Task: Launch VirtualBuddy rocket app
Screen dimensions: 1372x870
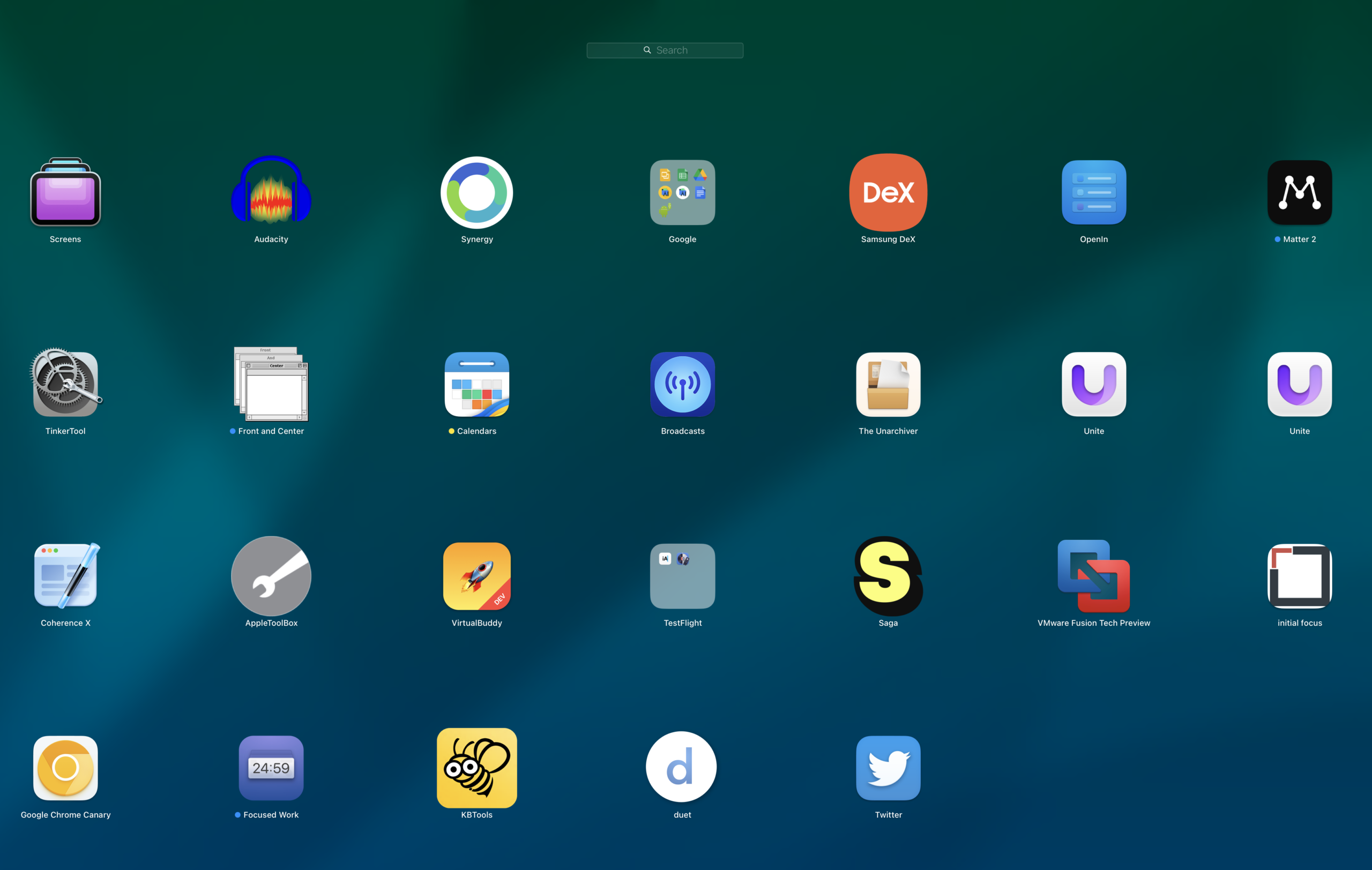Action: [477, 576]
